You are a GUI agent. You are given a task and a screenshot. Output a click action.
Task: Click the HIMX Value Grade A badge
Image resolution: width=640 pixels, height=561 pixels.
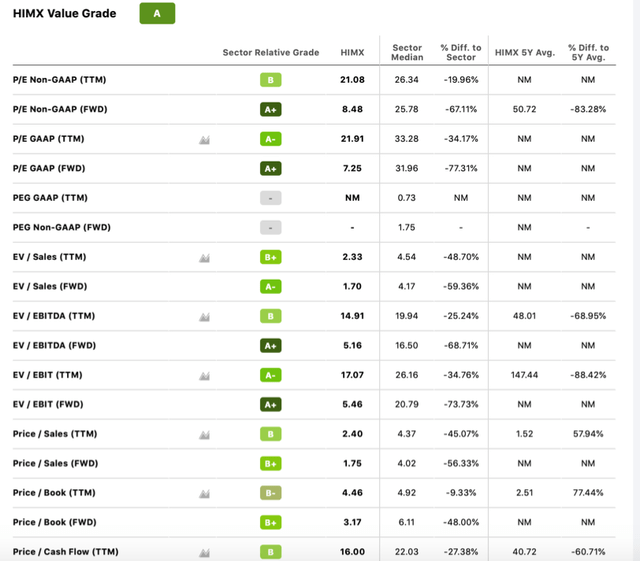click(x=157, y=13)
